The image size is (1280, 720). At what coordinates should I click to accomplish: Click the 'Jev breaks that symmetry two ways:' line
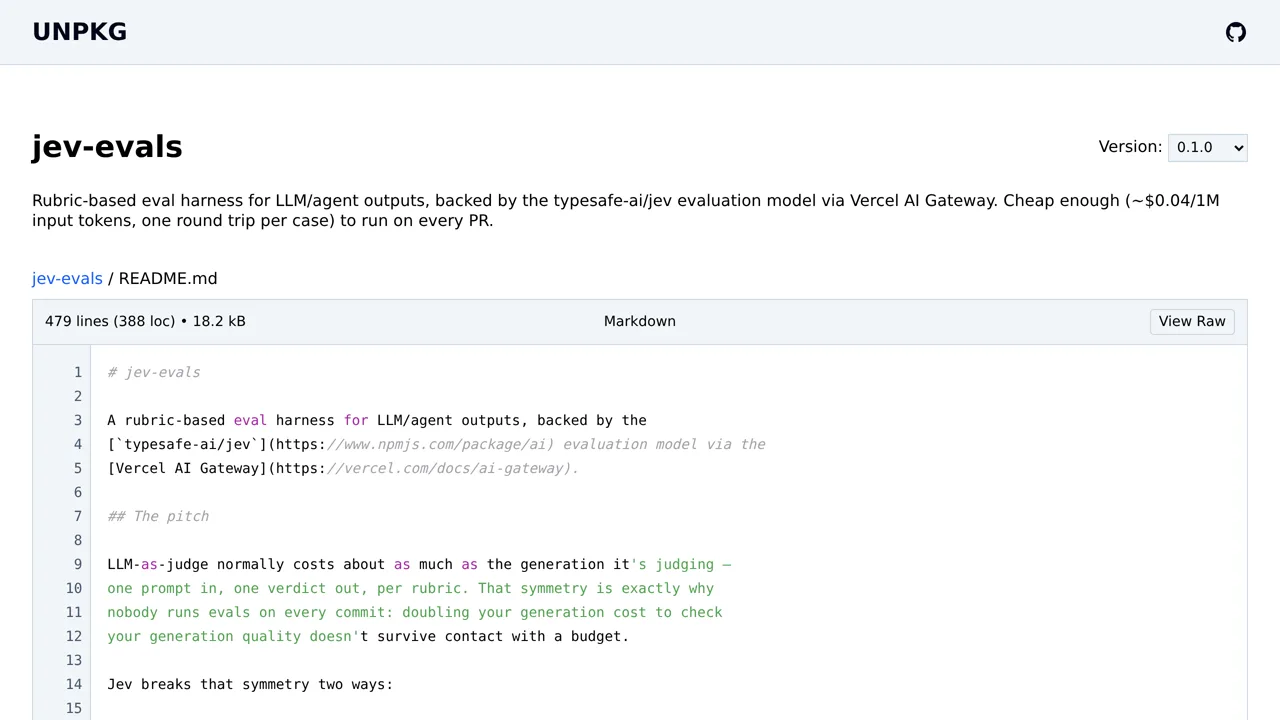(250, 684)
